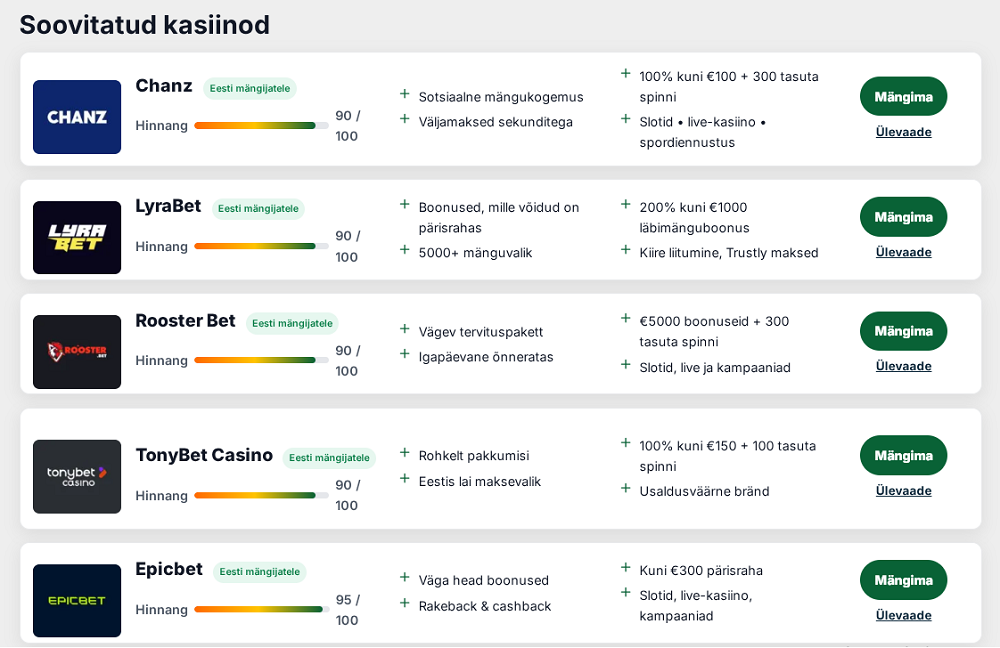
Task: Click the Rooster Bet logo
Action: click(77, 352)
